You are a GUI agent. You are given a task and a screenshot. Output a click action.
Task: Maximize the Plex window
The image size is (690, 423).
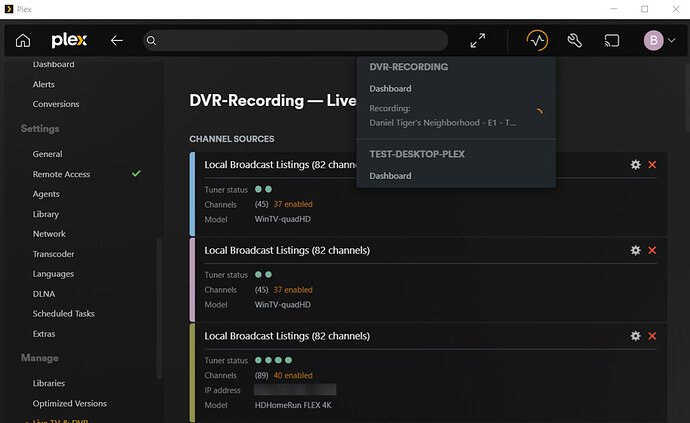click(645, 9)
